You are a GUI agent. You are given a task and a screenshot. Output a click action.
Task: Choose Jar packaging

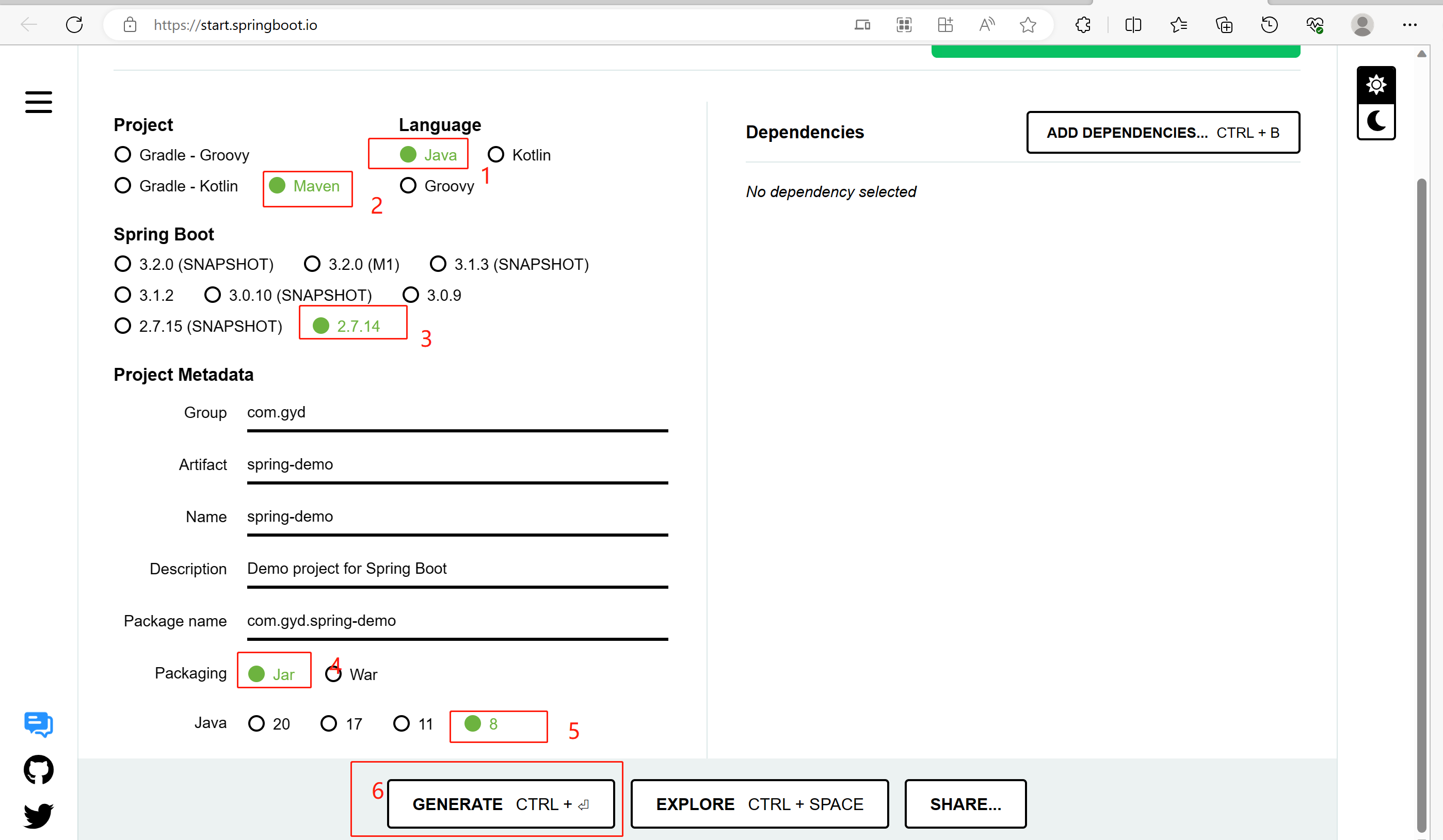pyautogui.click(x=271, y=674)
